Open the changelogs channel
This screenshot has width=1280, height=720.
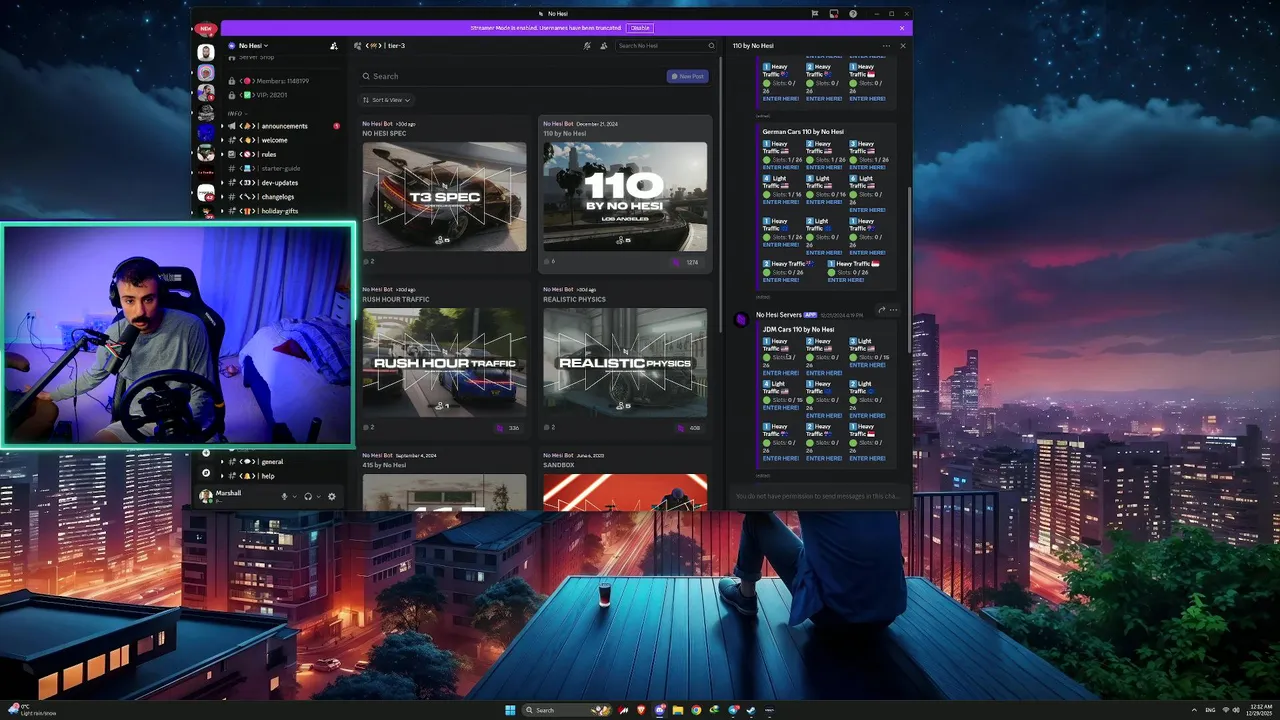[284, 197]
